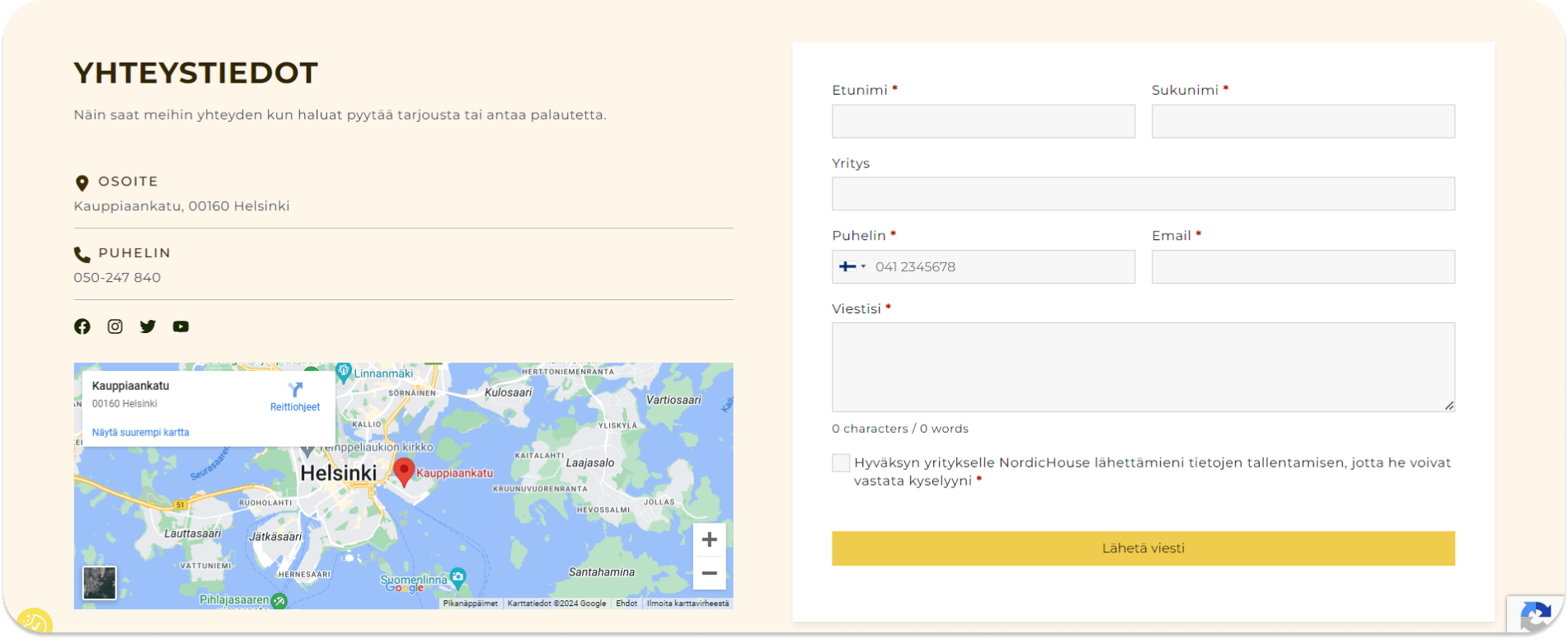
Task: Open the Näytä suurempi kartta link
Action: point(141,432)
